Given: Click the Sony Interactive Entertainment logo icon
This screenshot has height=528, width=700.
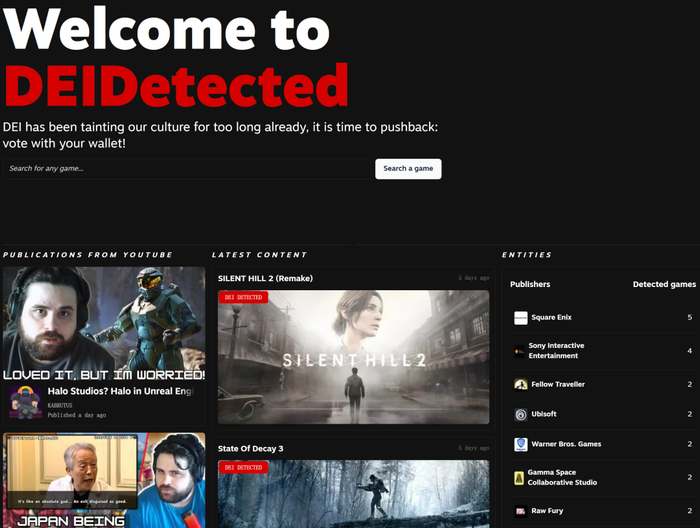Looking at the screenshot, I should point(519,351).
